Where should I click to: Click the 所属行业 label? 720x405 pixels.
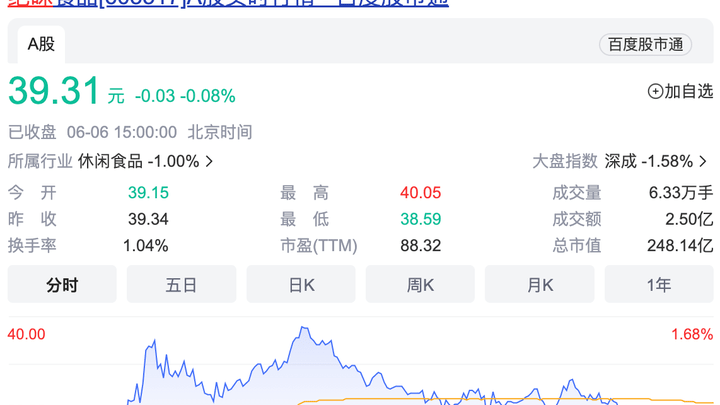click(x=40, y=162)
